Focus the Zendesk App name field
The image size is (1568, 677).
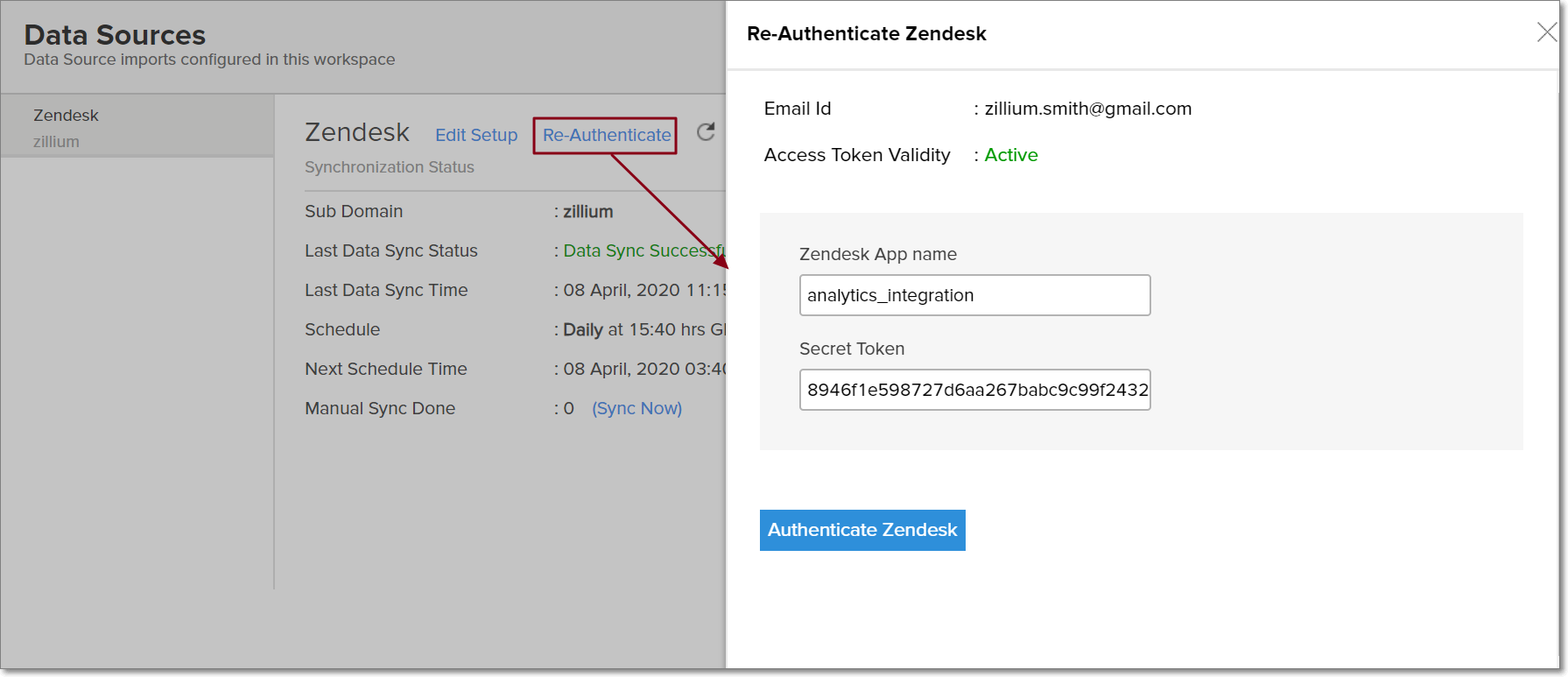tap(974, 295)
